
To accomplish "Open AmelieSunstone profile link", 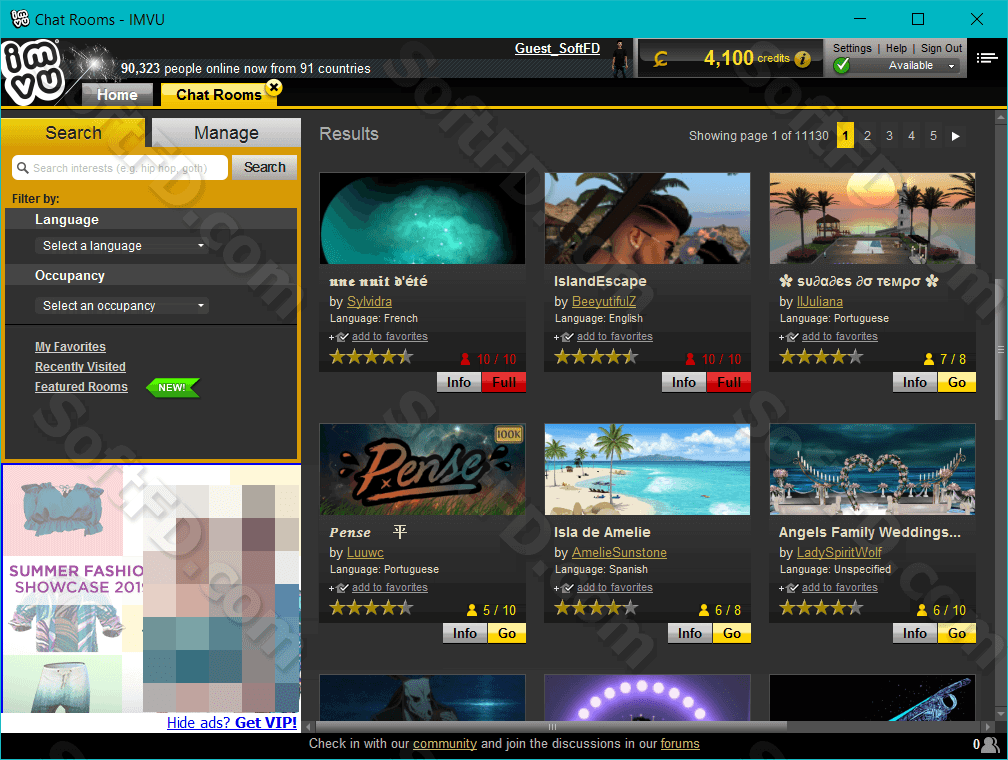I will (619, 552).
